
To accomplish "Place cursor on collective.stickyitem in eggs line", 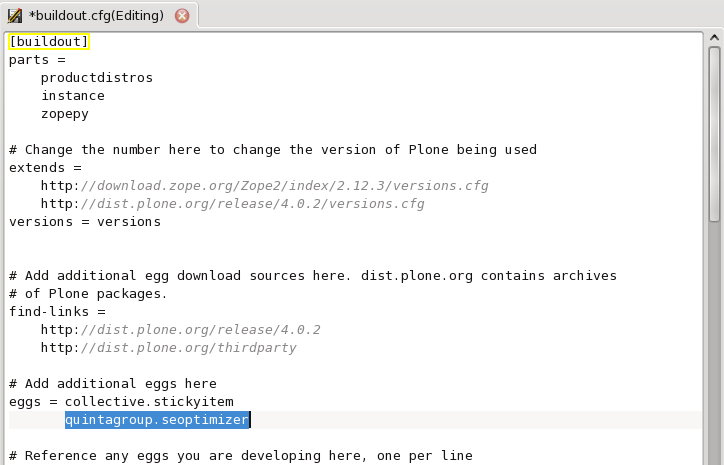I will 149,402.
